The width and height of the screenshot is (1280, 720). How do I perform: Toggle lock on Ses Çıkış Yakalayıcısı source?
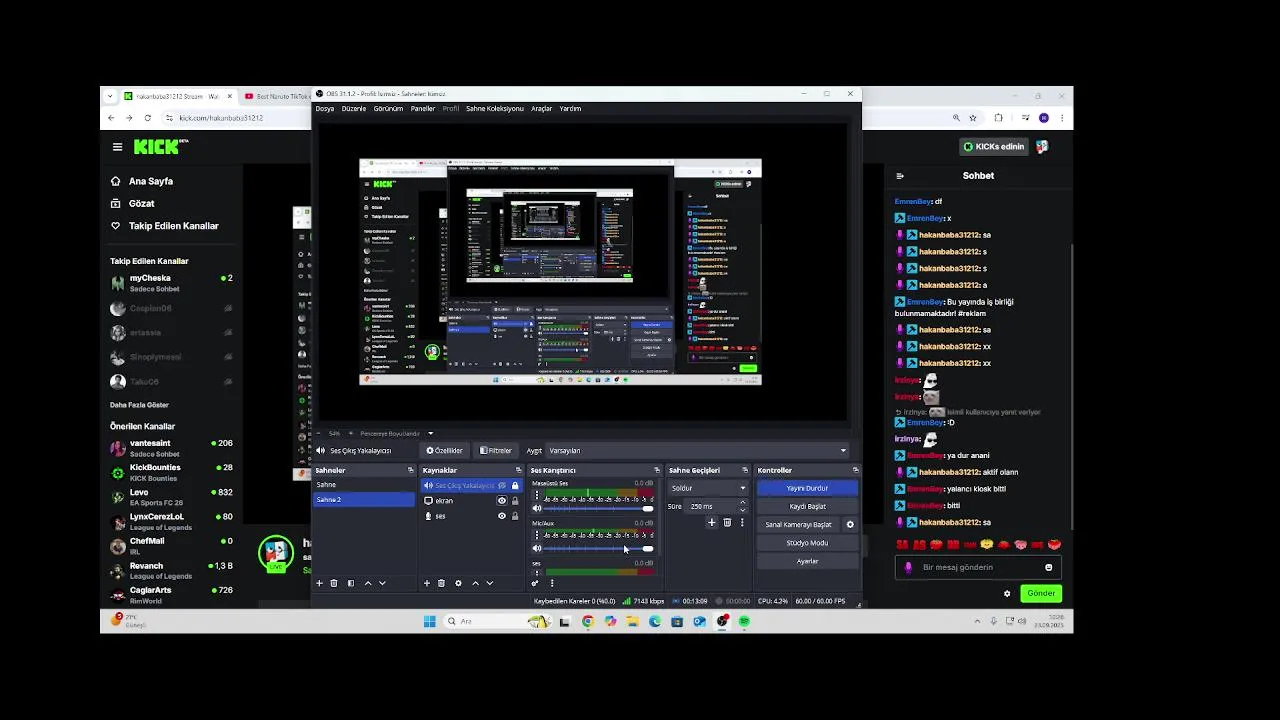(x=515, y=485)
